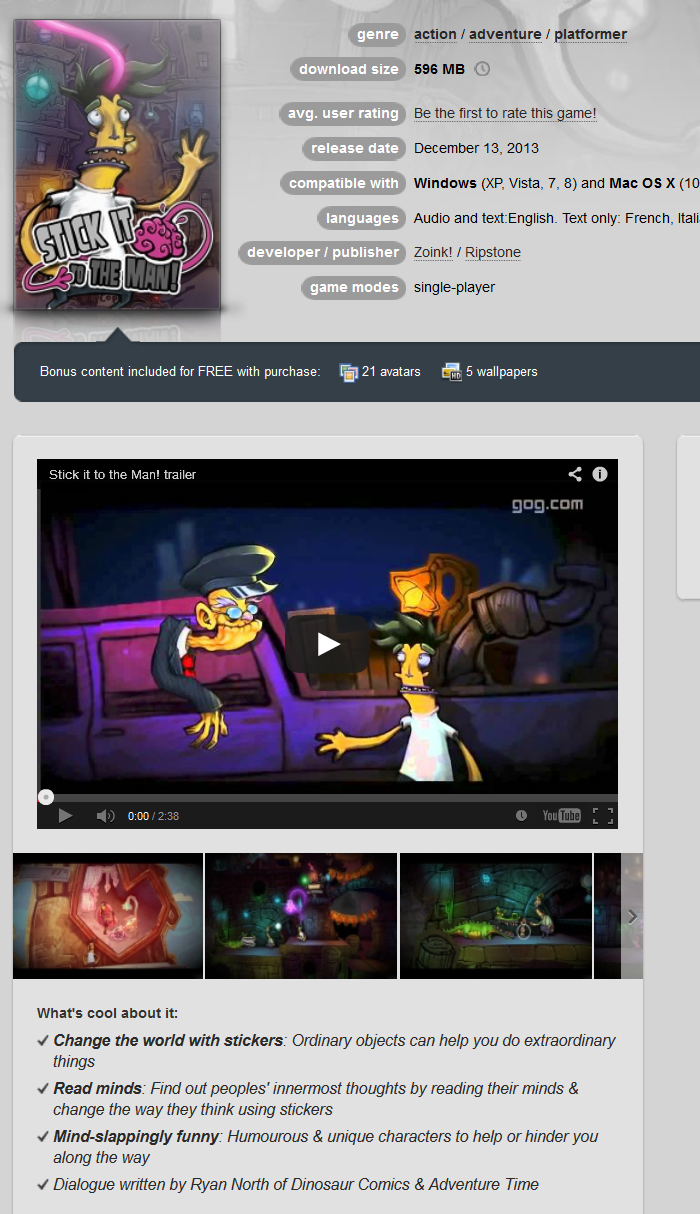Image resolution: width=700 pixels, height=1214 pixels.
Task: Click the '5 wallpapers' text
Action: pos(501,372)
